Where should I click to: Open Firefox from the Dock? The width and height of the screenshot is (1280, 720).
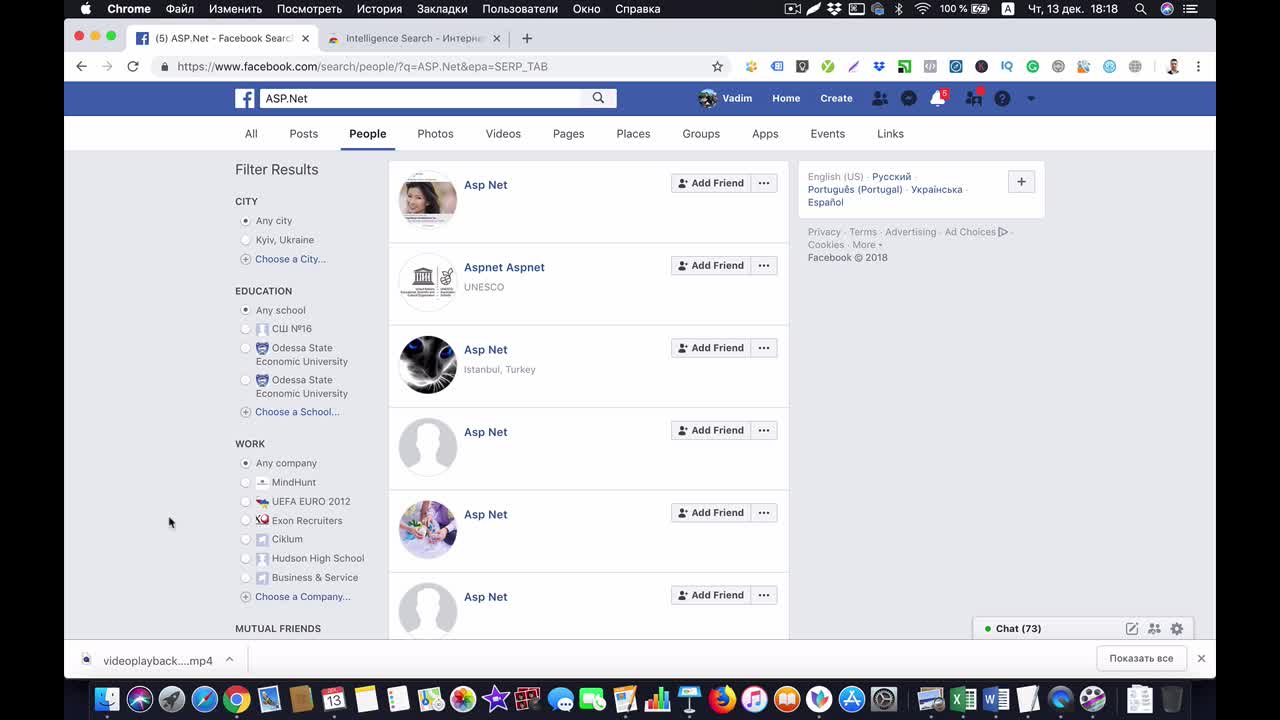coord(722,699)
